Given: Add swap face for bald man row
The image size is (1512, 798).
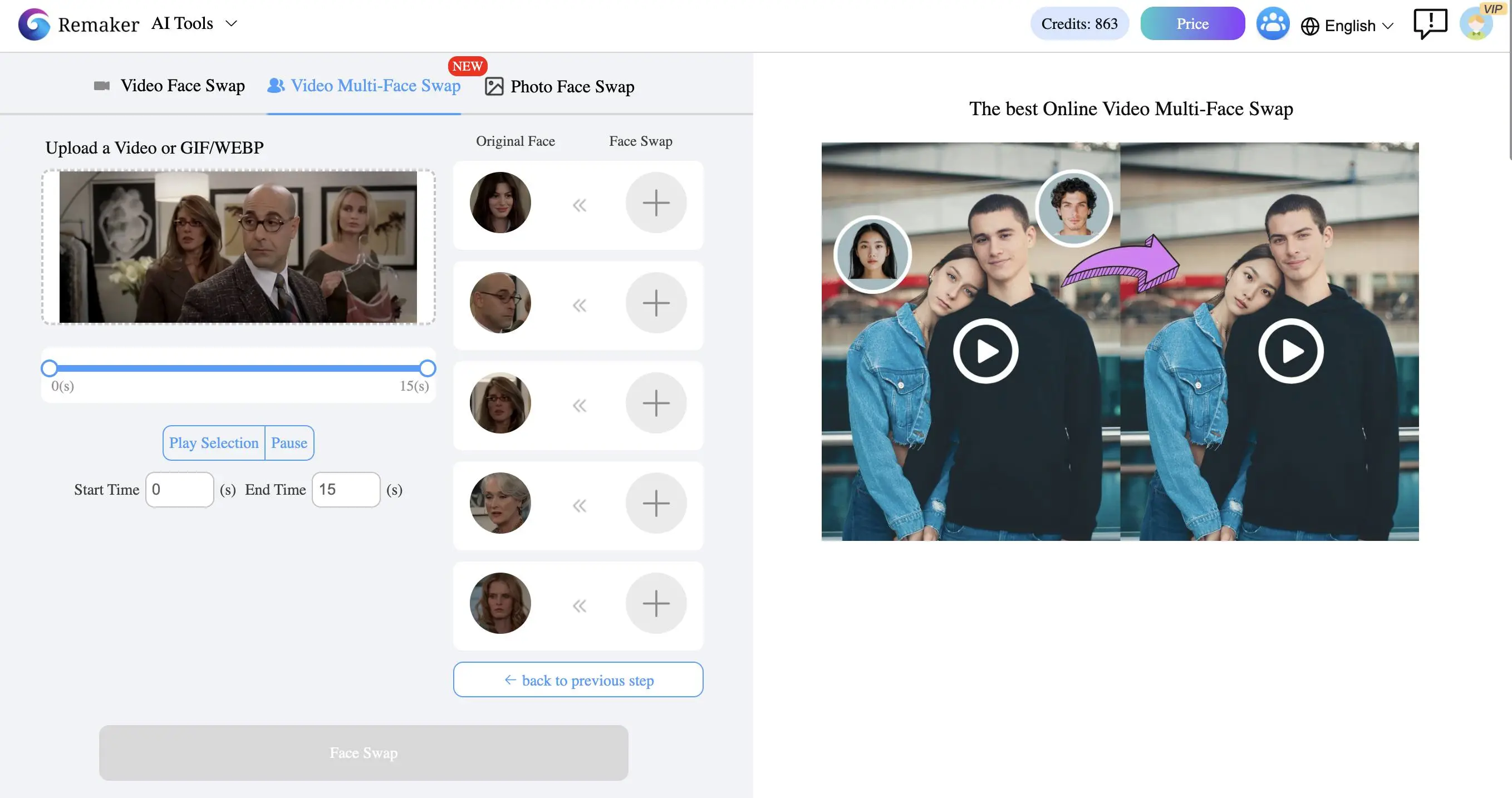Looking at the screenshot, I should [x=656, y=303].
